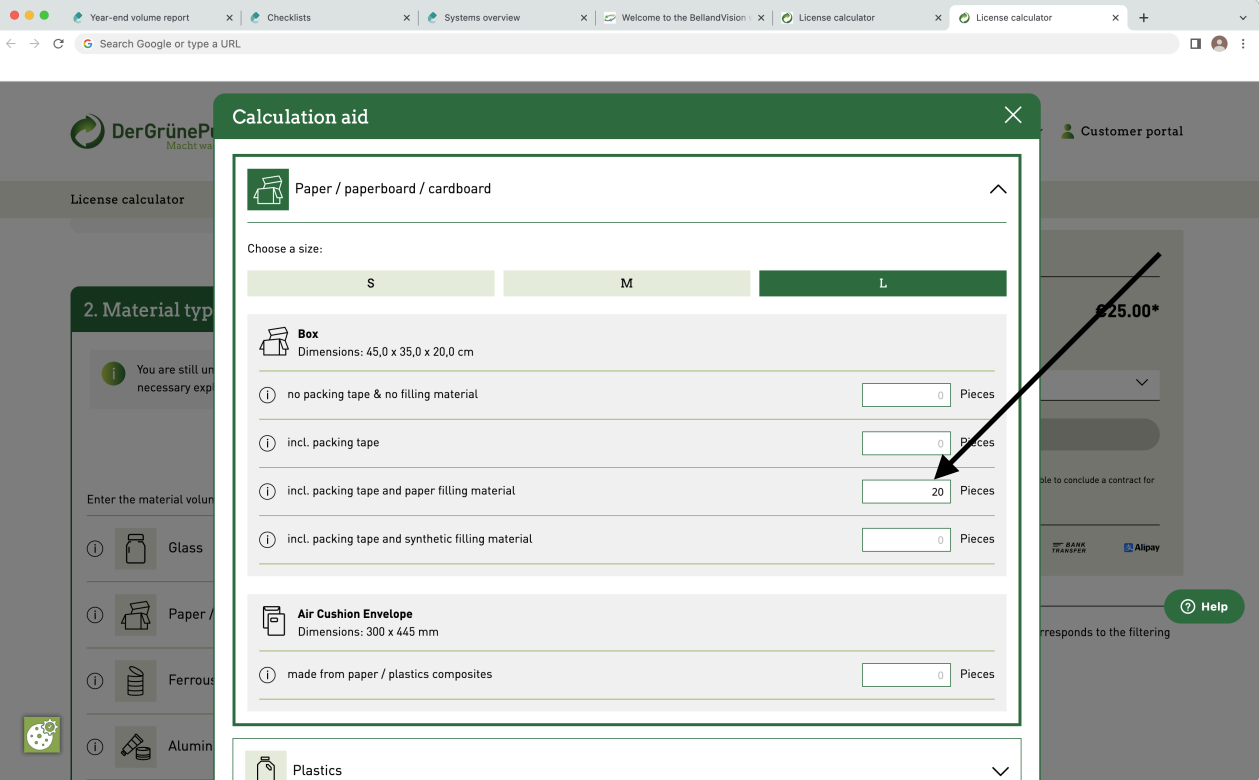This screenshot has width=1259, height=780.
Task: Click the Air Cushion Envelope pieces field
Action: click(x=906, y=675)
